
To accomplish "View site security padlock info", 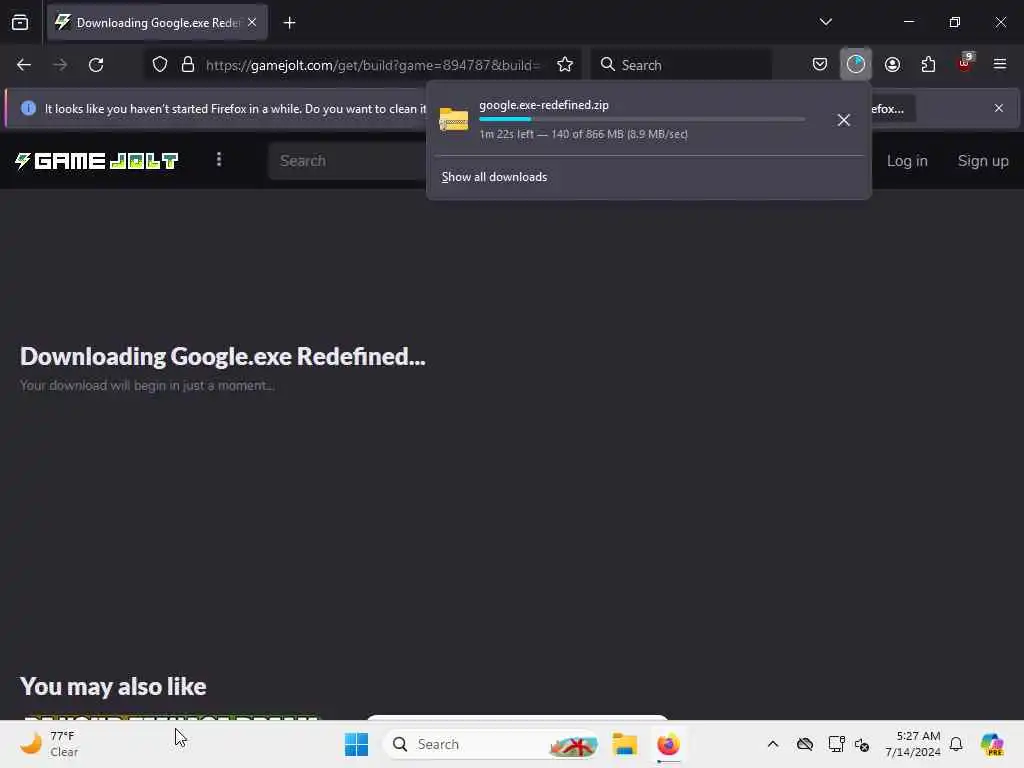I will coord(188,65).
